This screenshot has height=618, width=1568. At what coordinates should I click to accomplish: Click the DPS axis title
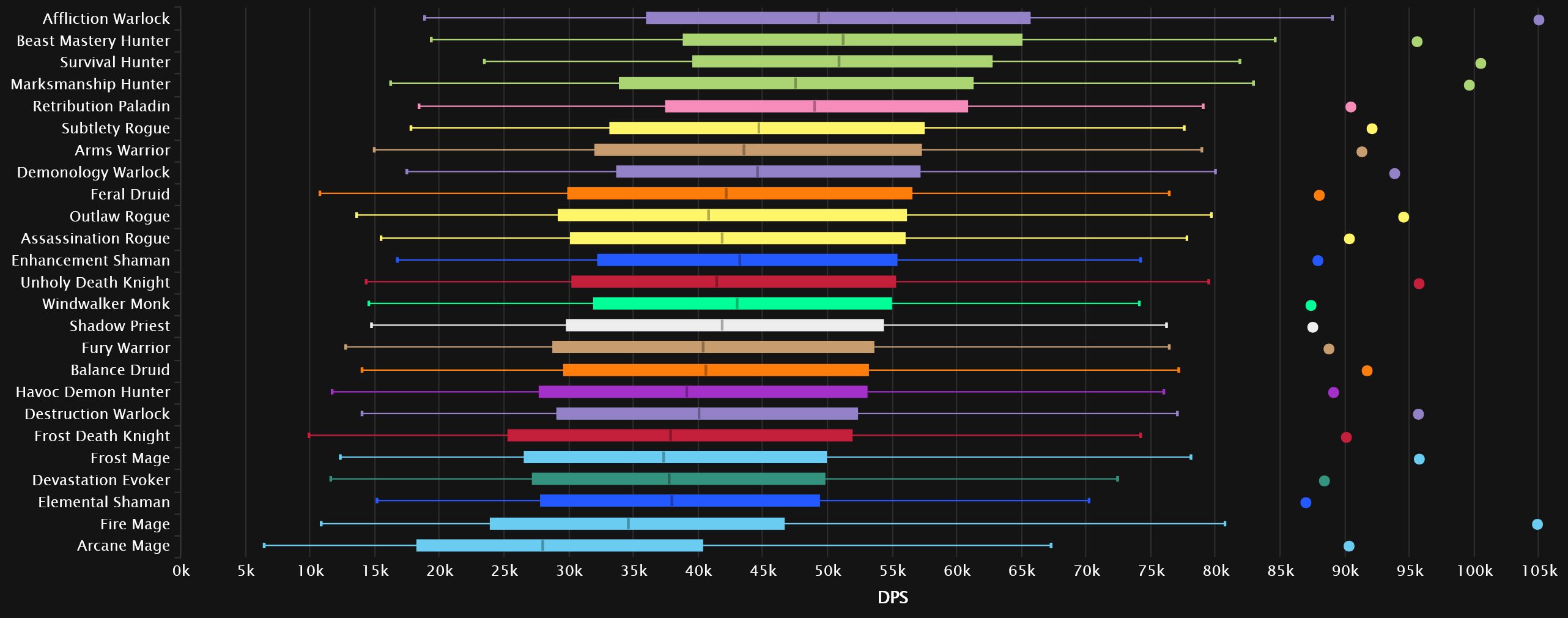[x=893, y=598]
